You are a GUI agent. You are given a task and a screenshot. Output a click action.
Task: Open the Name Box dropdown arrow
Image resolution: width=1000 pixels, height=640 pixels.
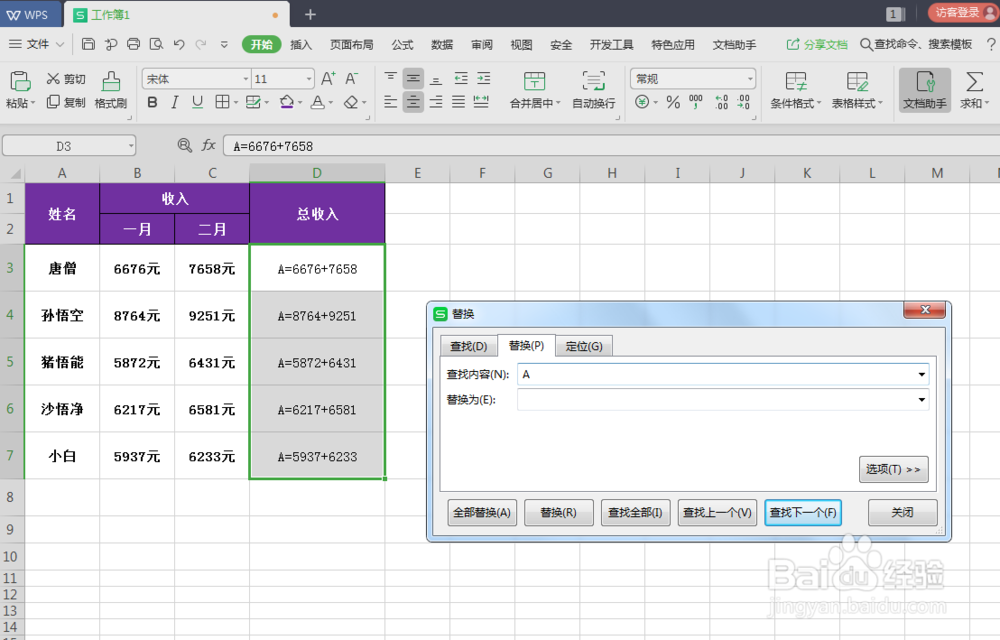pyautogui.click(x=131, y=146)
